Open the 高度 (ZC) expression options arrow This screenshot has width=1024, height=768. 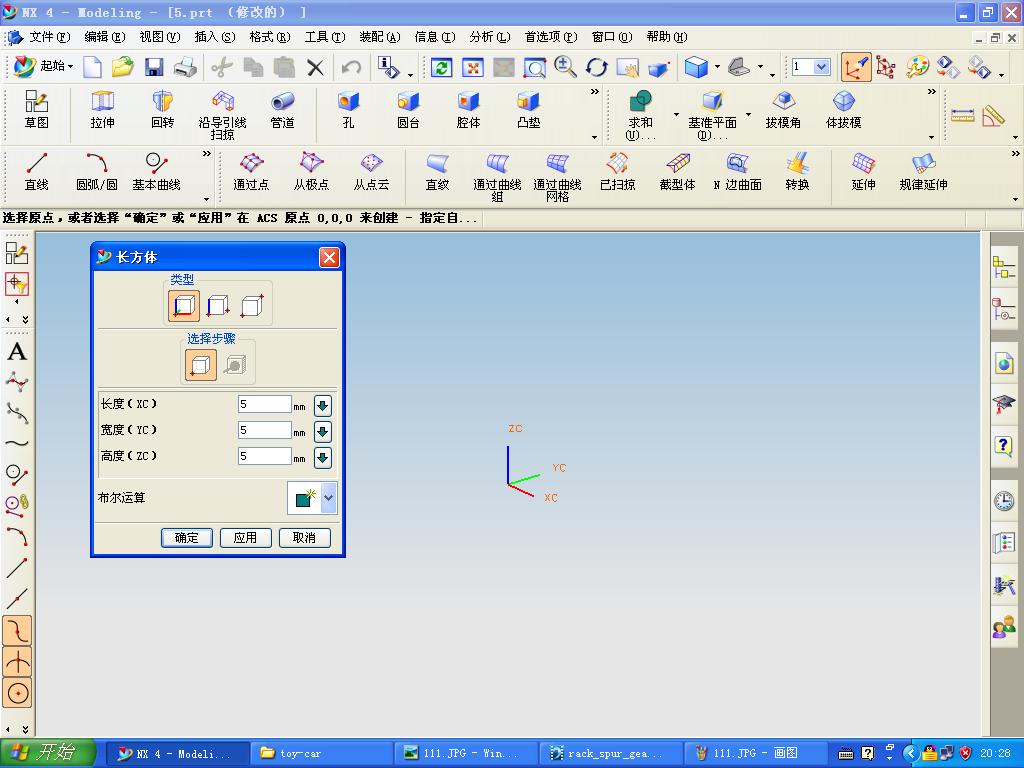tap(323, 458)
